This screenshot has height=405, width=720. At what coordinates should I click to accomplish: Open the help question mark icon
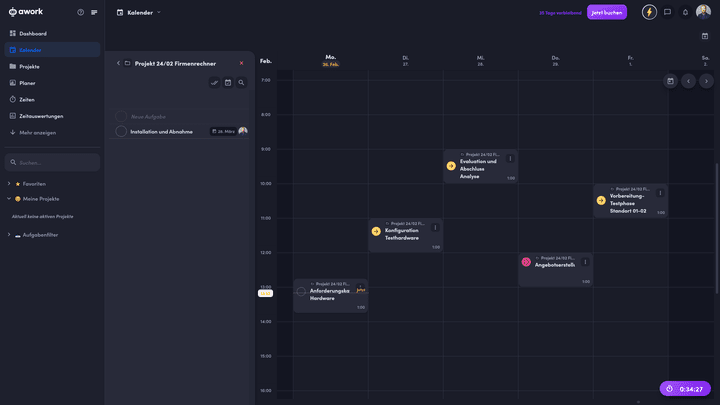point(81,12)
